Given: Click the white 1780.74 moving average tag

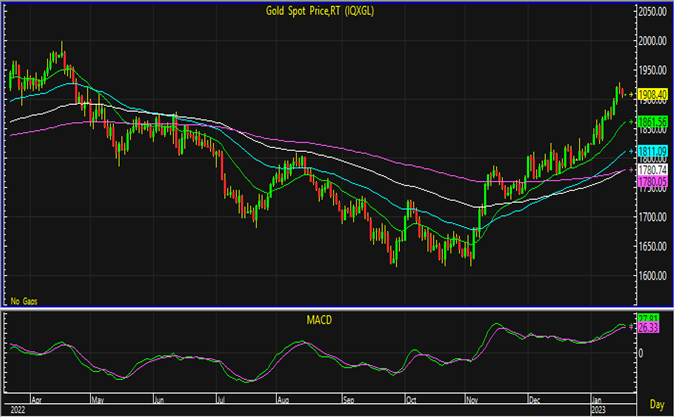Looking at the screenshot, I should [x=653, y=171].
